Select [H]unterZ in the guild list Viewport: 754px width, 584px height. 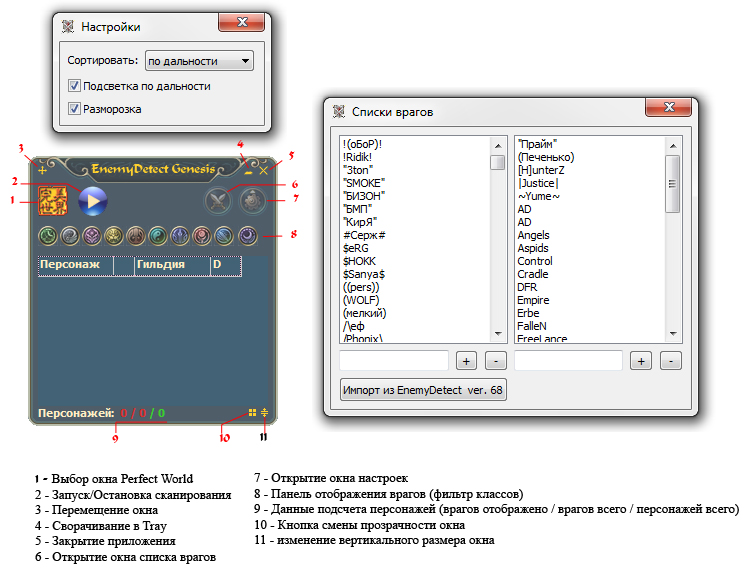point(541,170)
